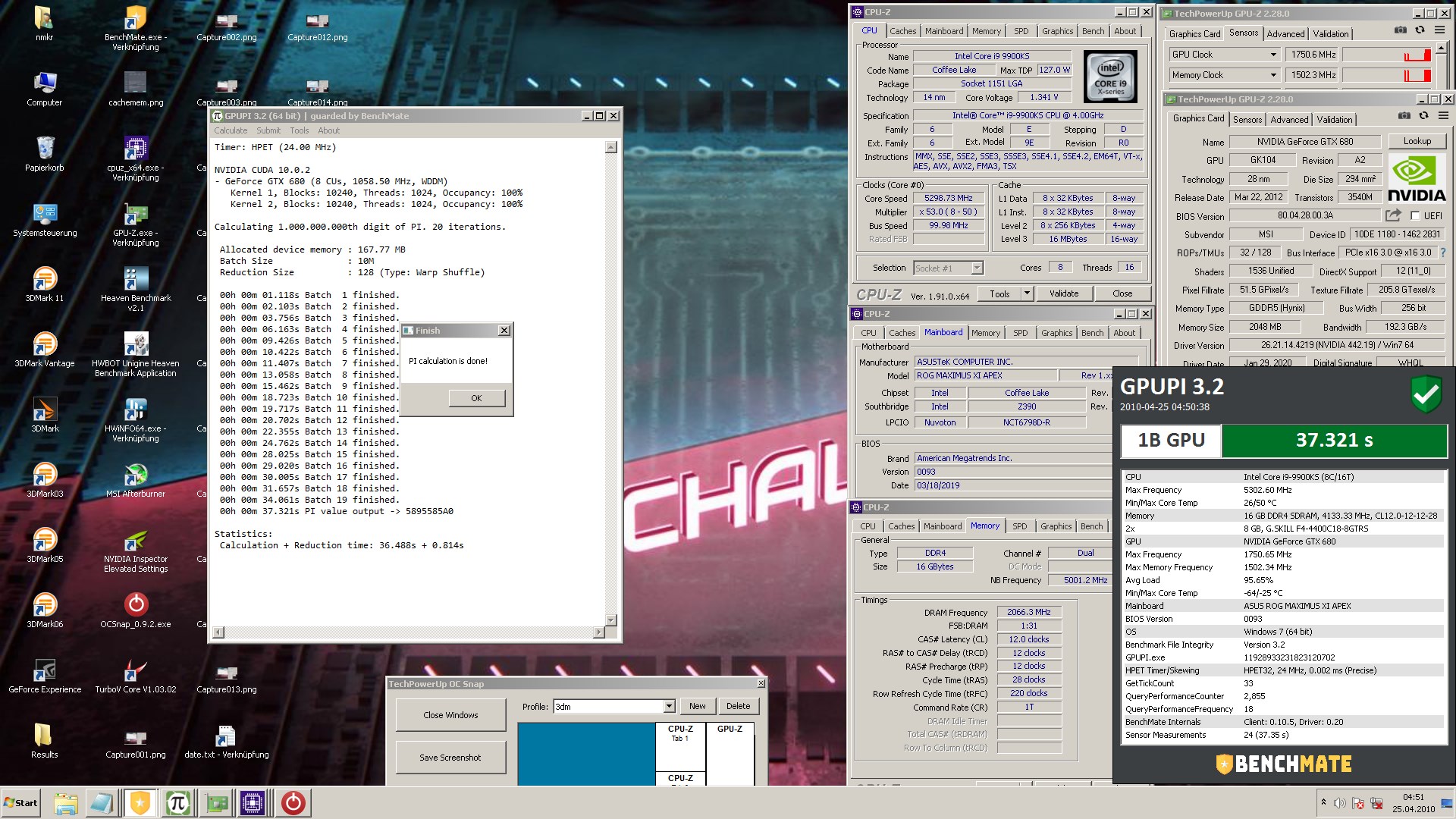Screen dimensions: 1456x819
Task: Open Papierkorb recycle bin icon
Action: (45, 154)
